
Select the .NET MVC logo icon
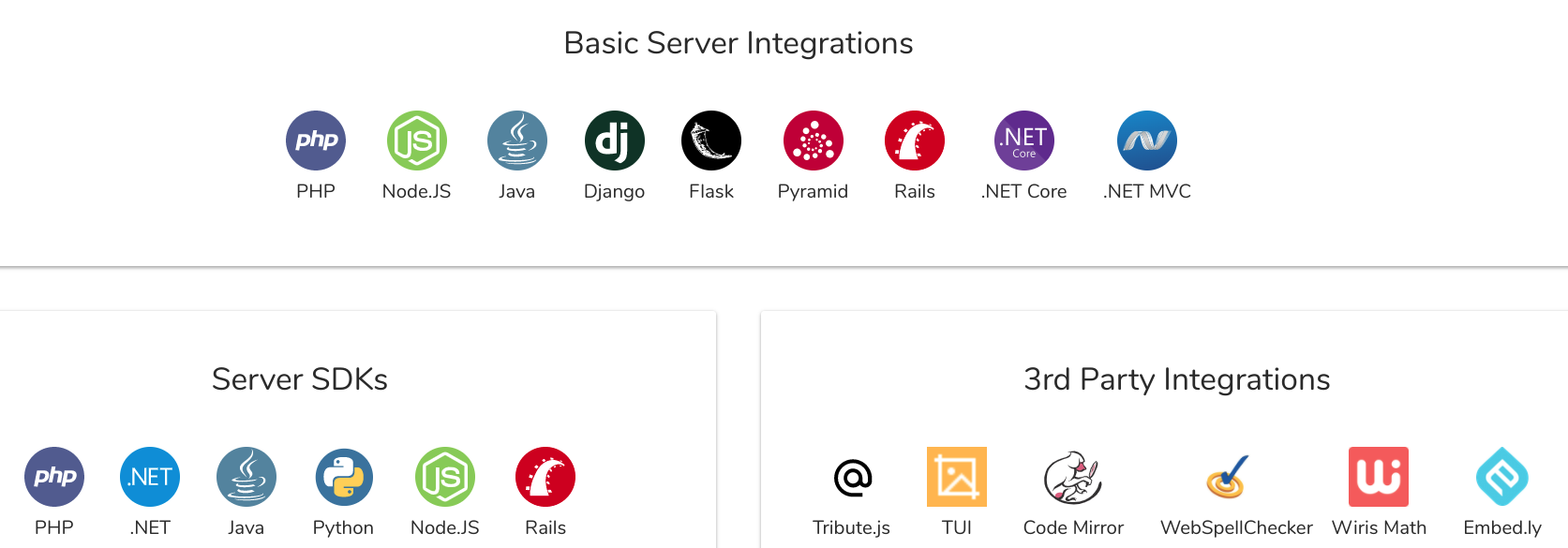point(1147,141)
